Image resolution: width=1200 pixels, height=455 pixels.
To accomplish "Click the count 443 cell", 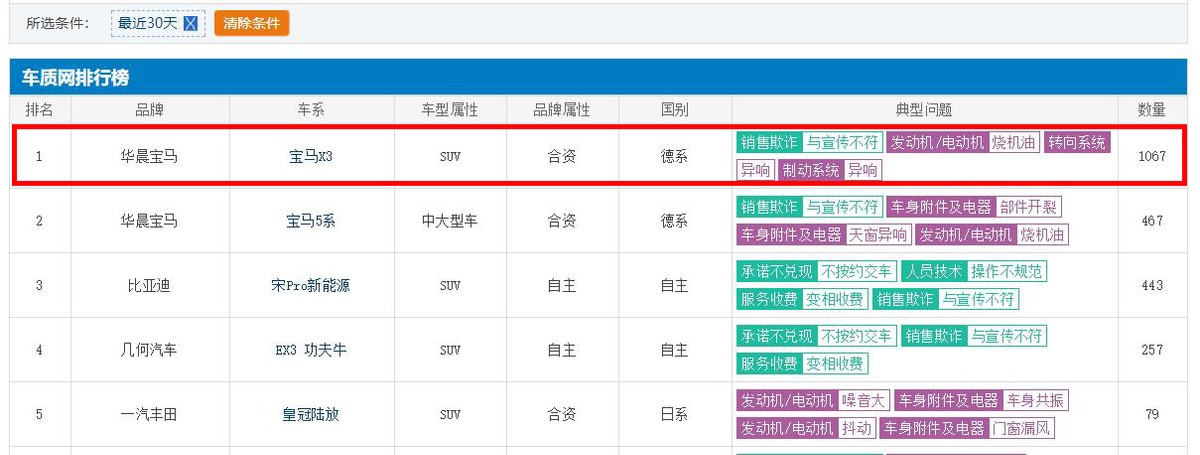I will coord(1152,286).
